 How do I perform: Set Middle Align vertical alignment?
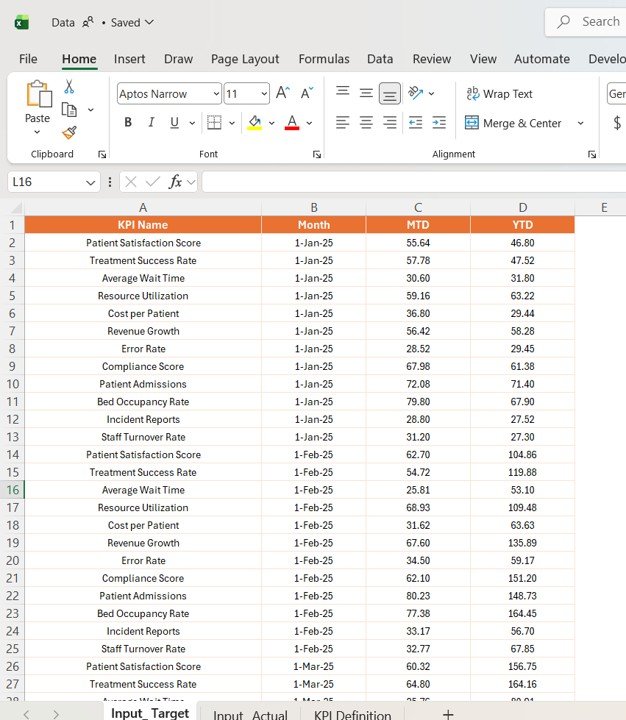coord(366,93)
